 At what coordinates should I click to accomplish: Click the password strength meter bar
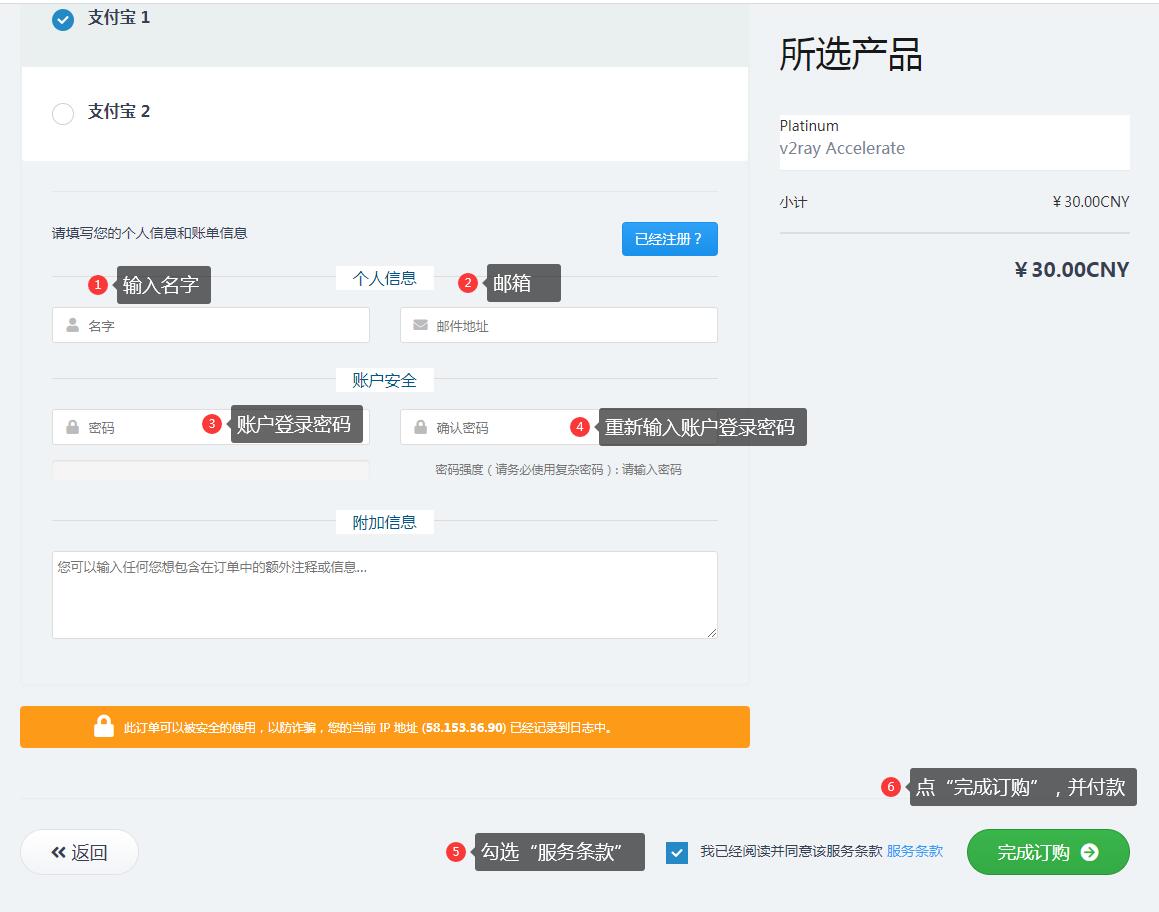(x=210, y=470)
